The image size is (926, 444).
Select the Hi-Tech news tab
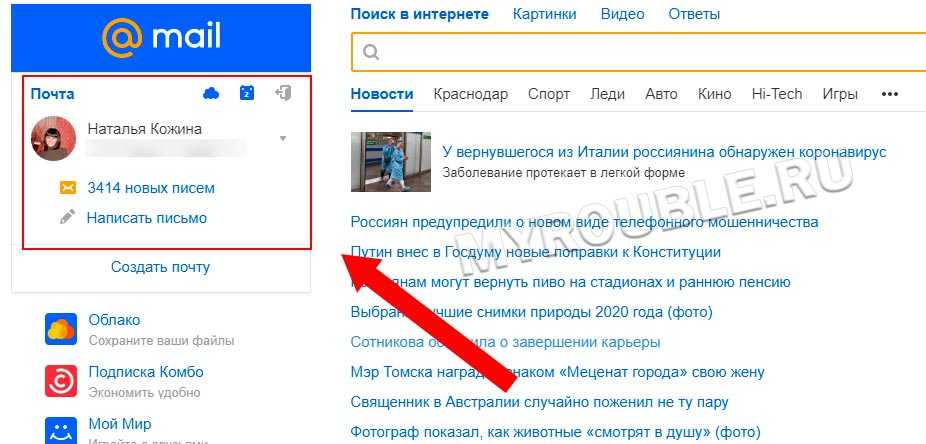[777, 94]
